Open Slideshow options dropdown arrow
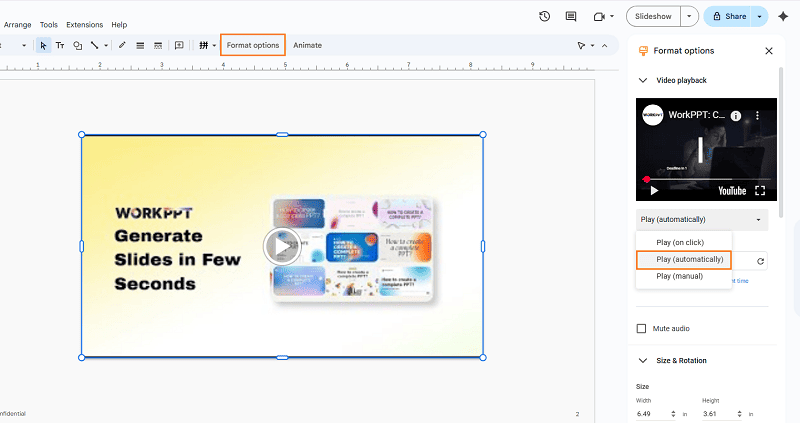 coord(689,16)
